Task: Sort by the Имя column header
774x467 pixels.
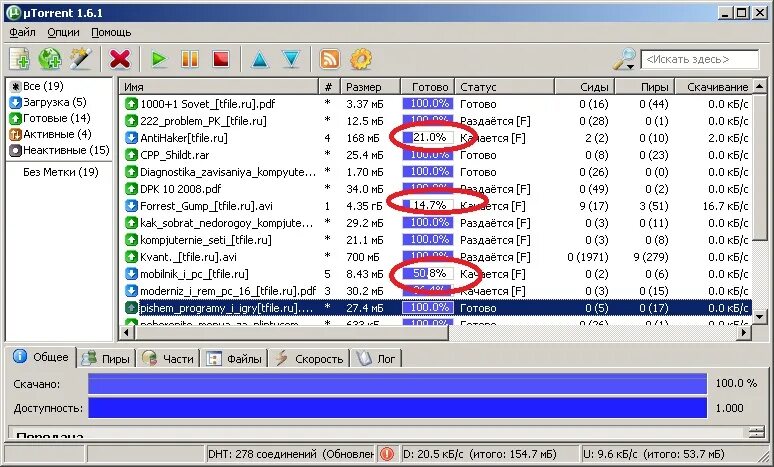Action: [x=219, y=87]
